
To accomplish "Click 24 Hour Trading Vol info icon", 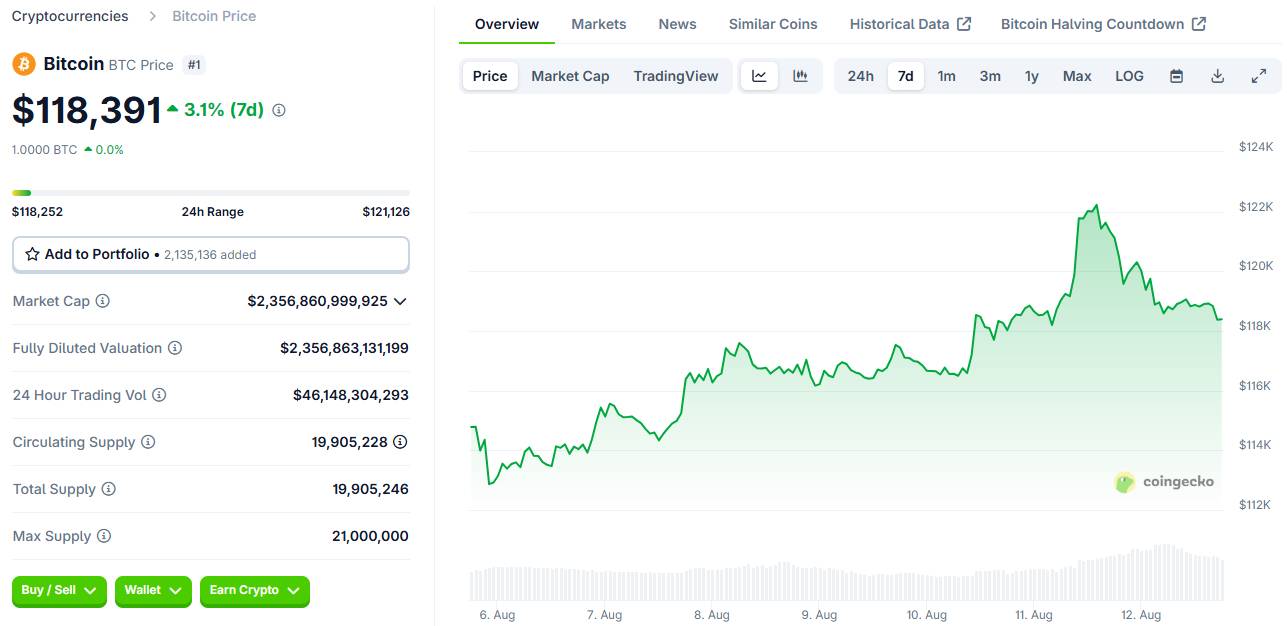I will point(159,395).
